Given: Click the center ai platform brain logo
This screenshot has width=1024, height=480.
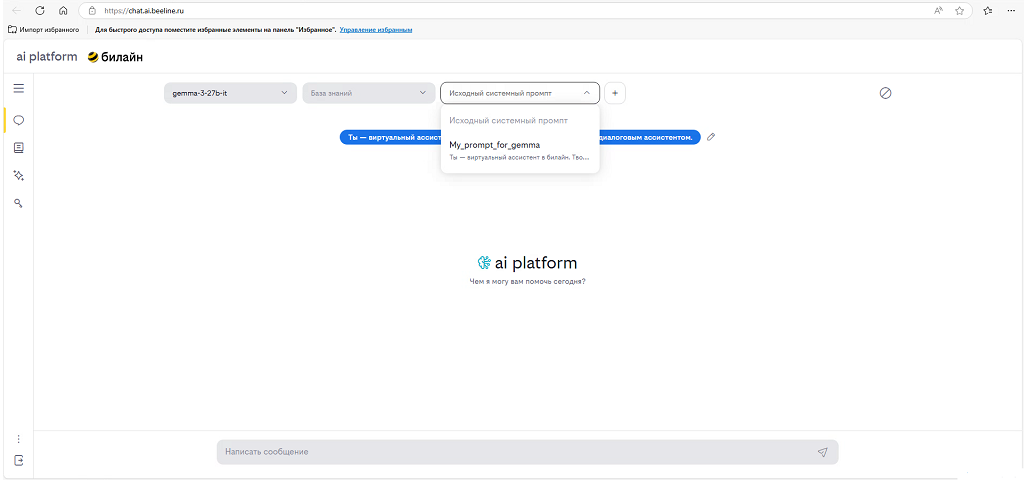Looking at the screenshot, I should point(484,263).
